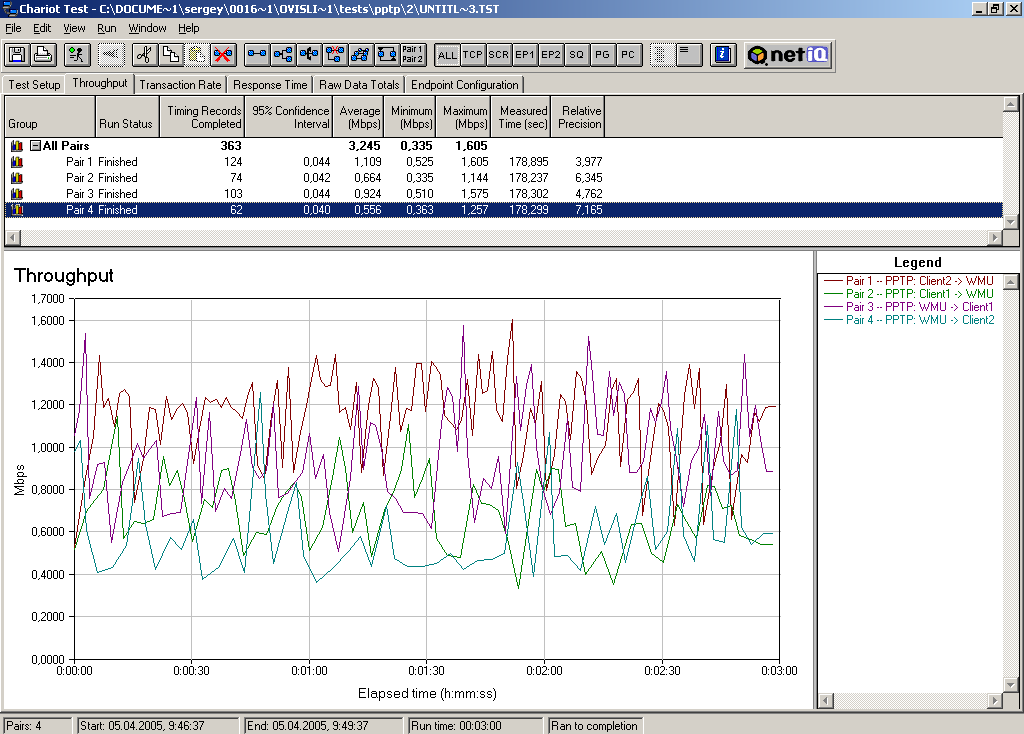
Task: Click the blue info help icon
Action: (x=724, y=54)
